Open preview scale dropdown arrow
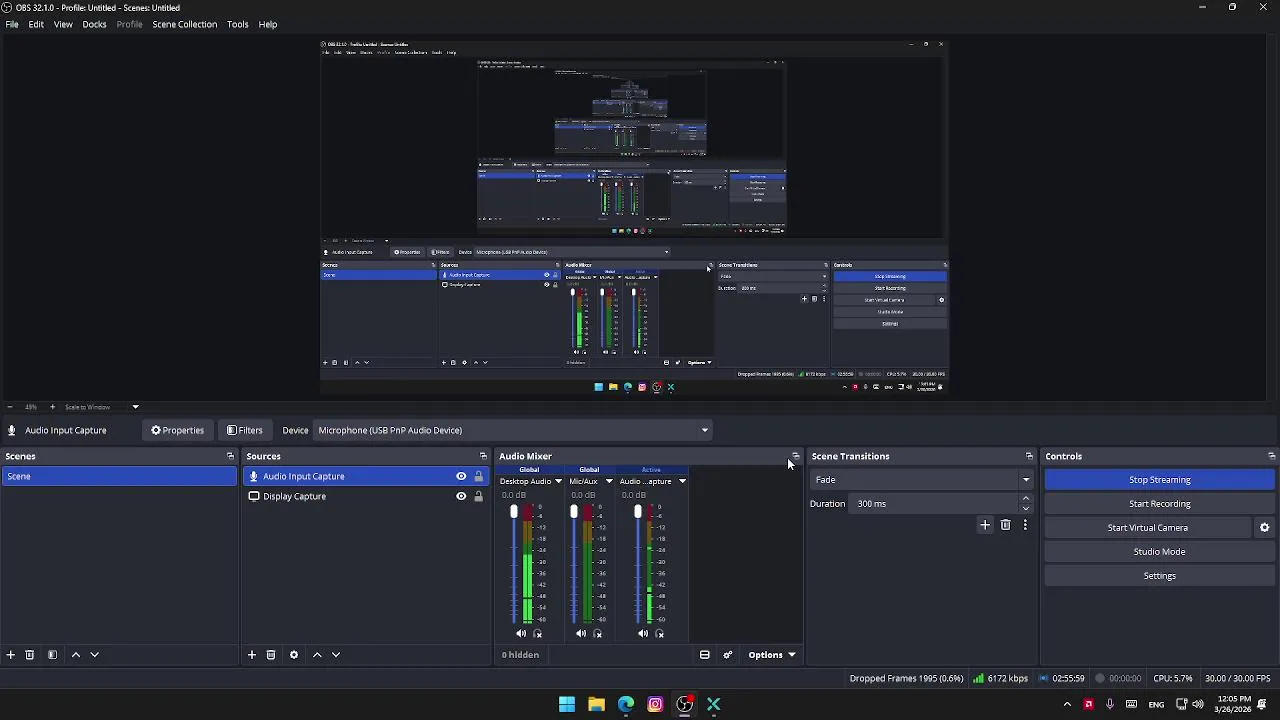 click(135, 407)
